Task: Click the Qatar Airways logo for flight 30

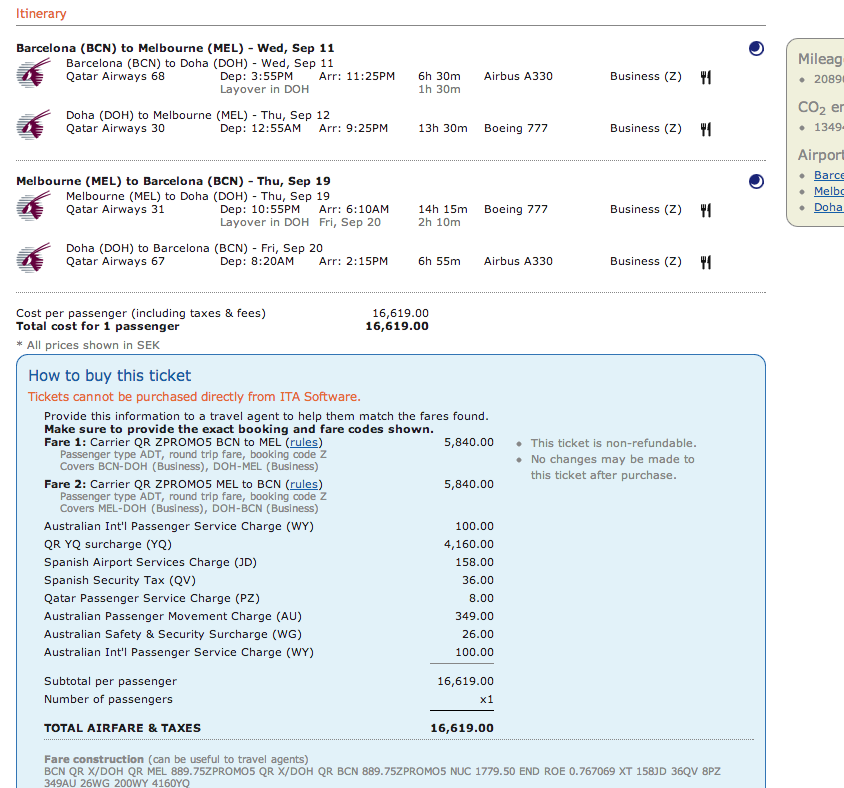Action: tap(33, 125)
